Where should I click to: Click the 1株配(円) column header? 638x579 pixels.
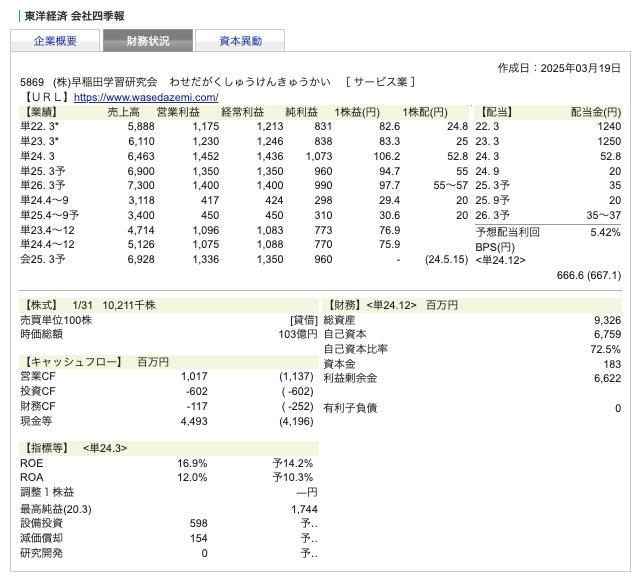425,112
